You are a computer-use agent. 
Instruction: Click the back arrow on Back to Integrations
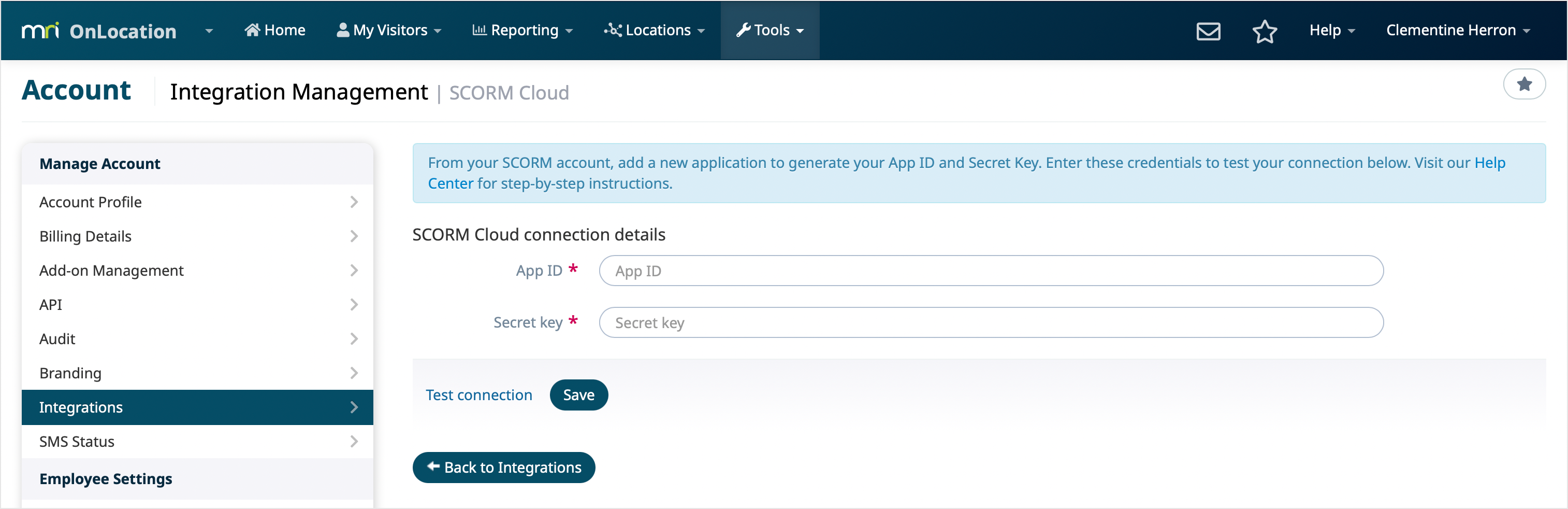tap(433, 467)
